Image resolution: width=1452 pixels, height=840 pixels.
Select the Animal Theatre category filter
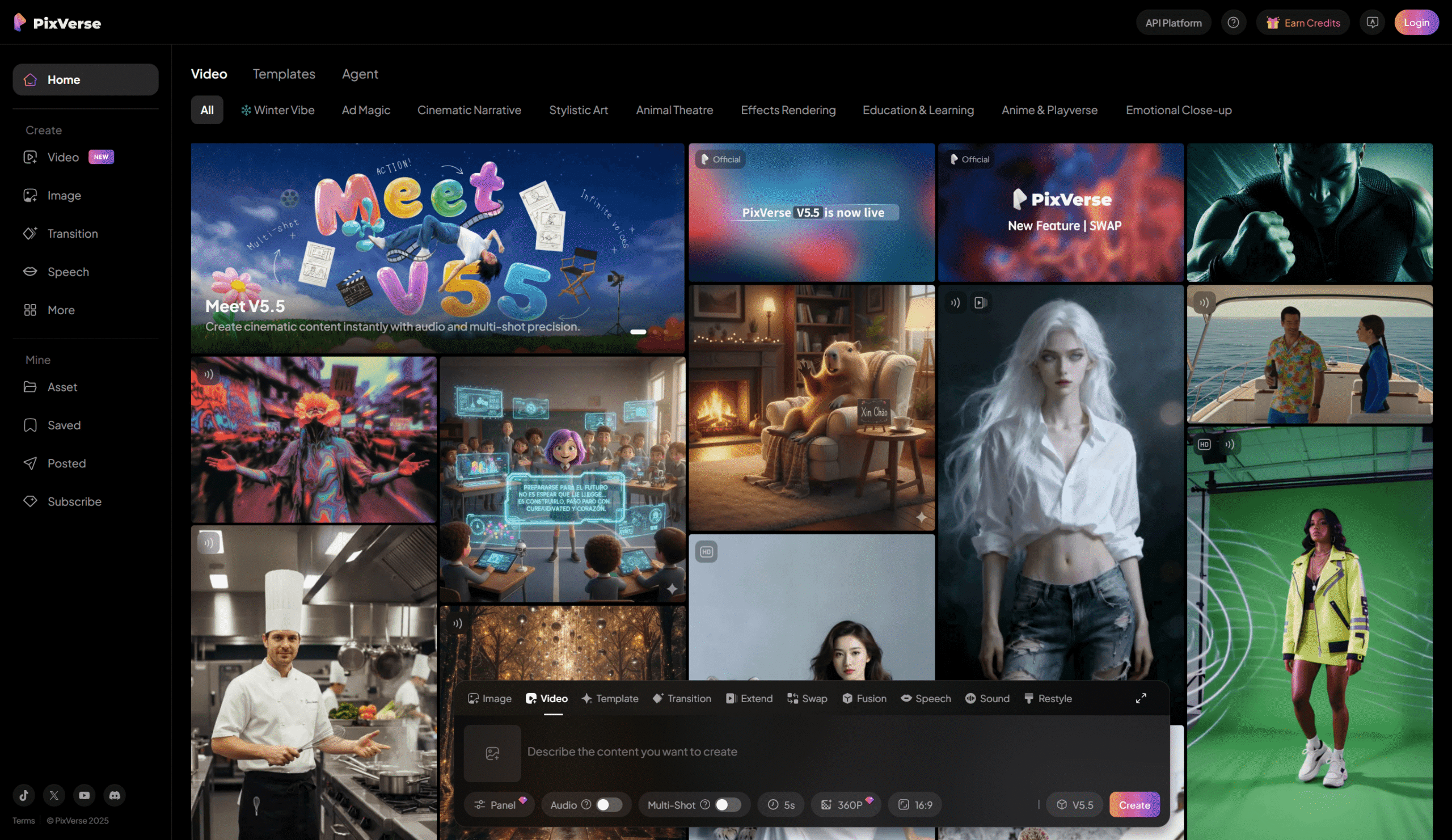click(674, 109)
